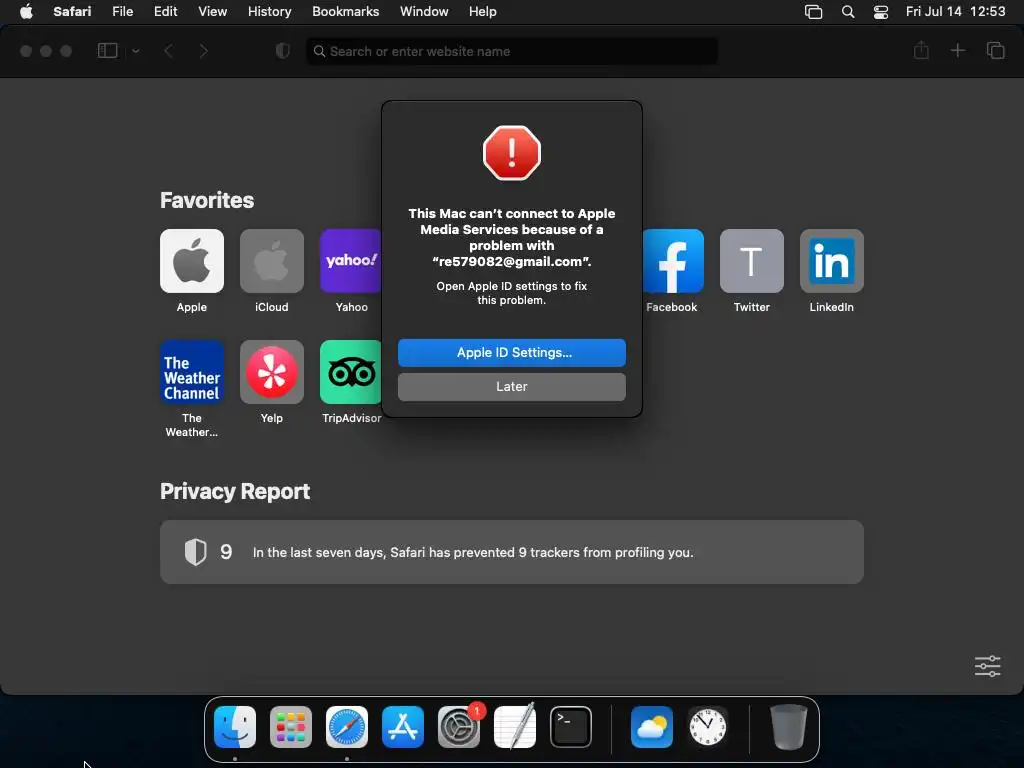Screen dimensions: 1024x768
Task: Open the Apple menu
Action: pyautogui.click(x=26, y=12)
